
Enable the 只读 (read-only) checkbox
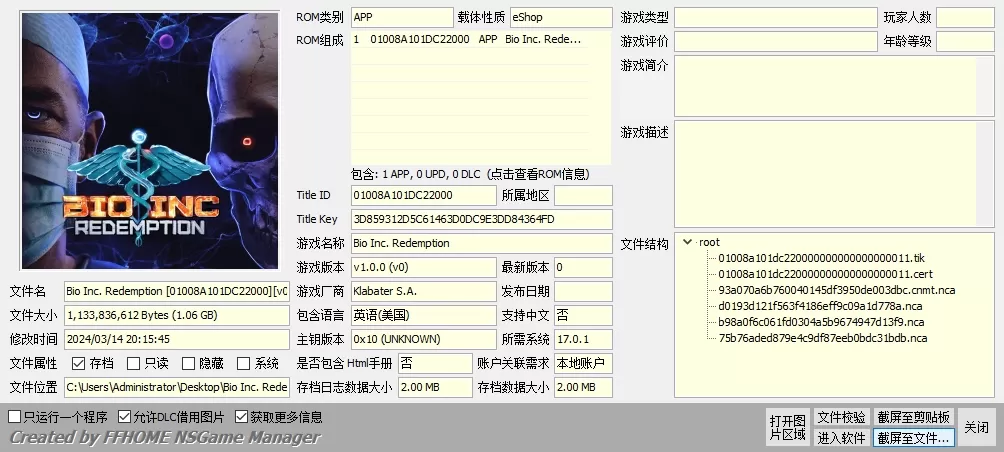[x=134, y=363]
